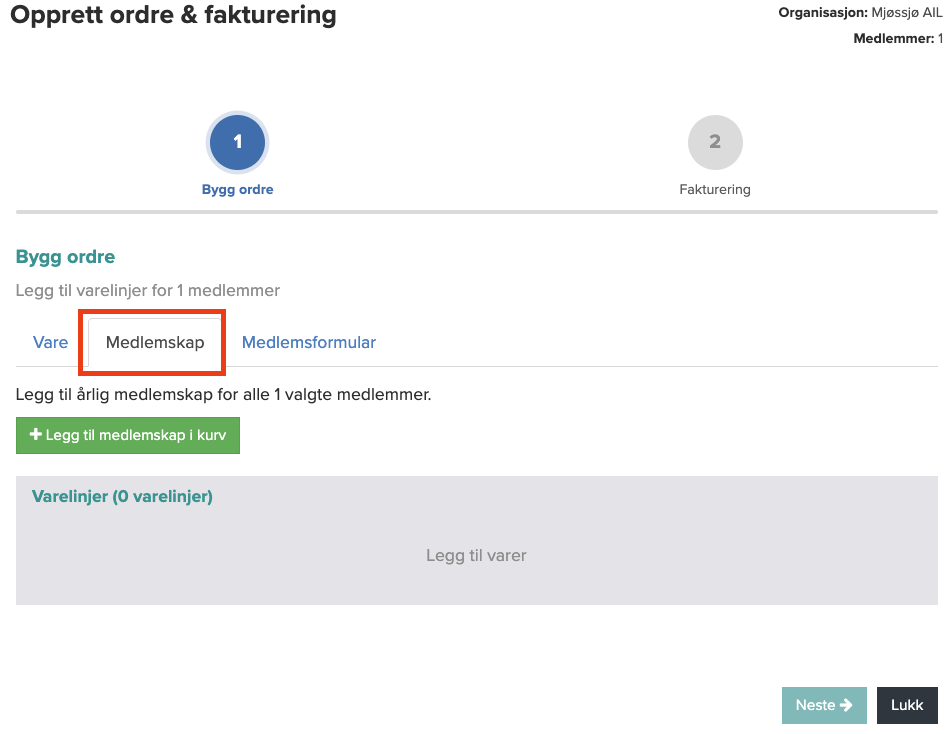The image size is (945, 734).
Task: Switch to the Vare tab
Action: 51,342
